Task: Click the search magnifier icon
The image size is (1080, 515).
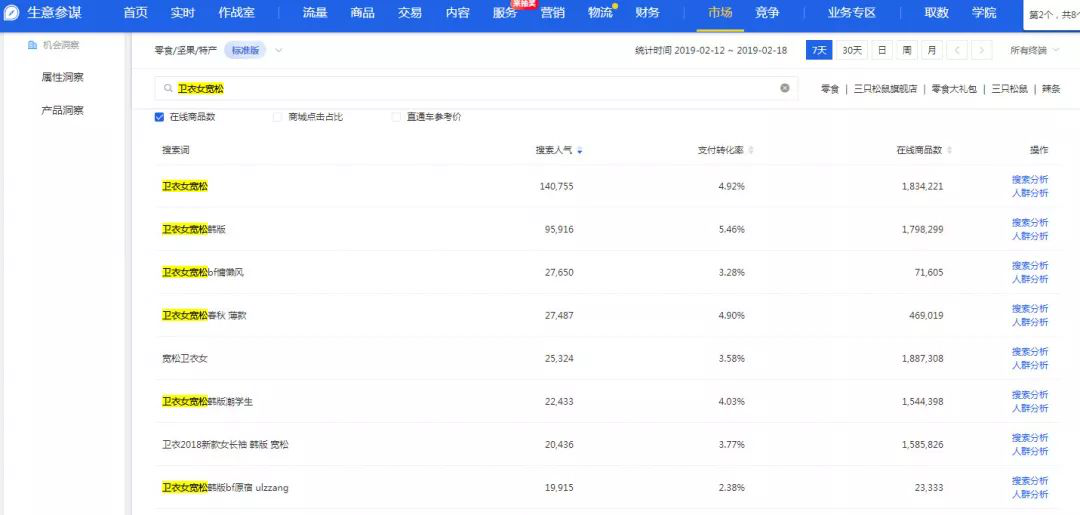Action: click(168, 89)
